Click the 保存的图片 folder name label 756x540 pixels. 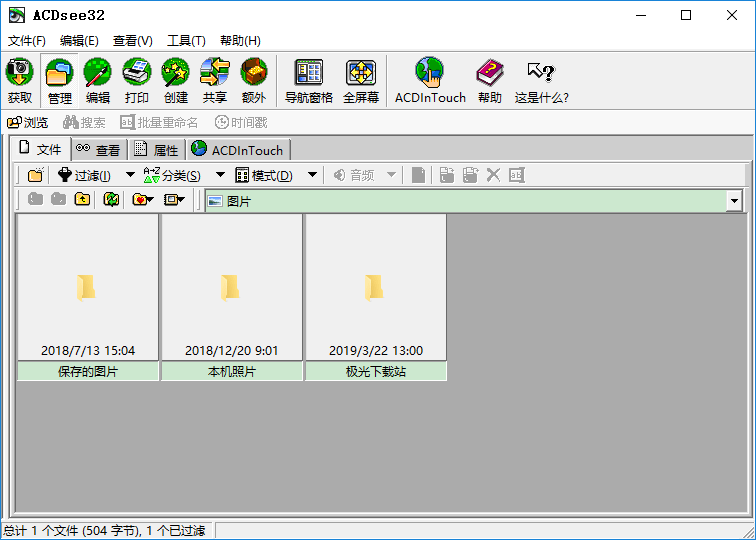pyautogui.click(x=88, y=372)
